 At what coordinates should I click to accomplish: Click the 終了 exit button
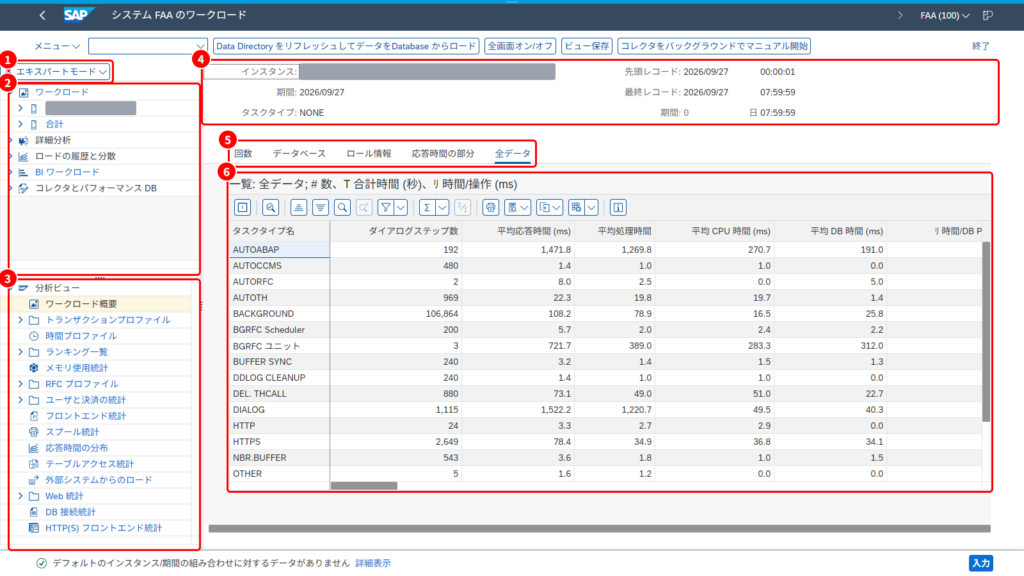click(x=981, y=46)
